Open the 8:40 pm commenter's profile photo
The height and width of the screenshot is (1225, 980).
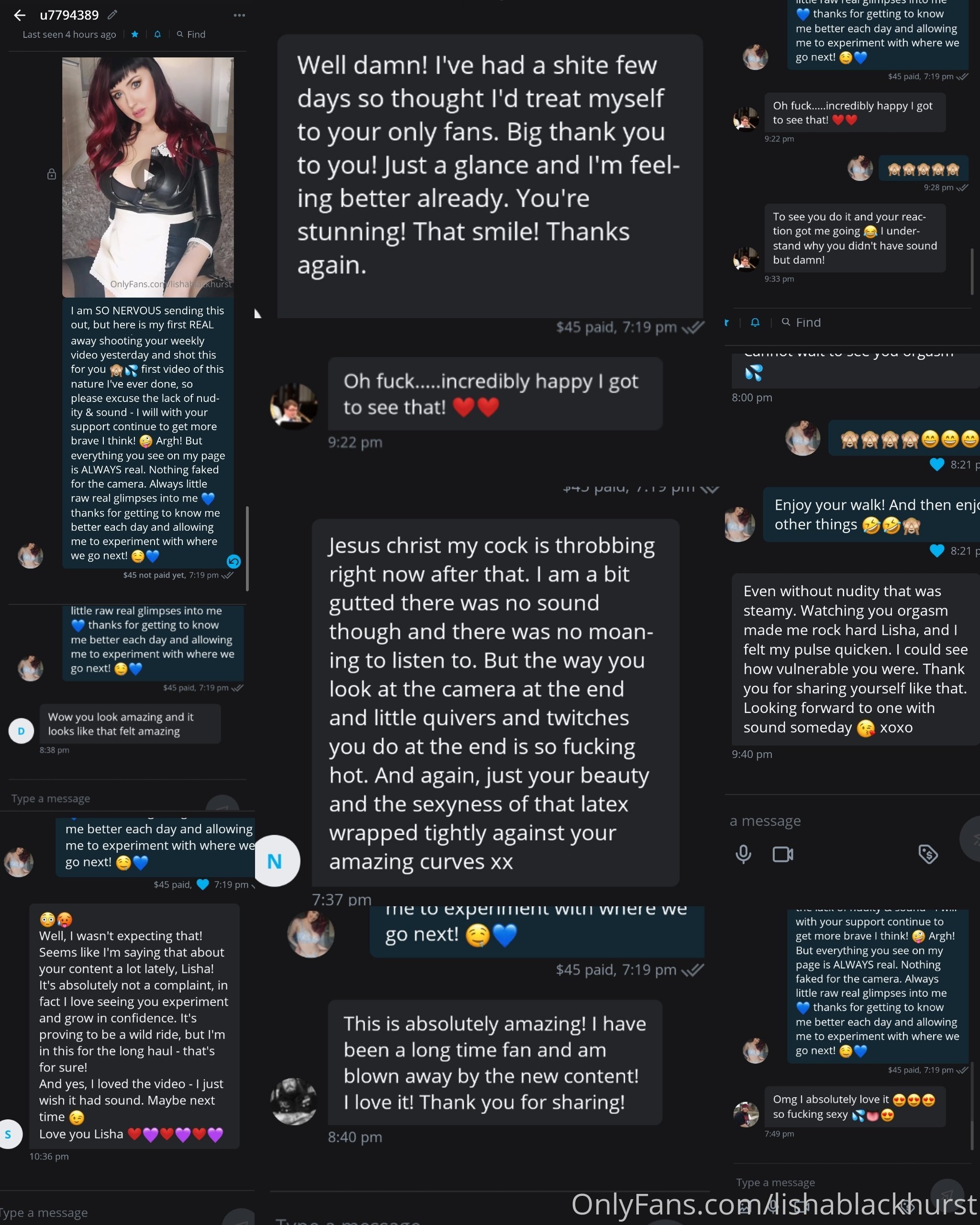tap(294, 1101)
